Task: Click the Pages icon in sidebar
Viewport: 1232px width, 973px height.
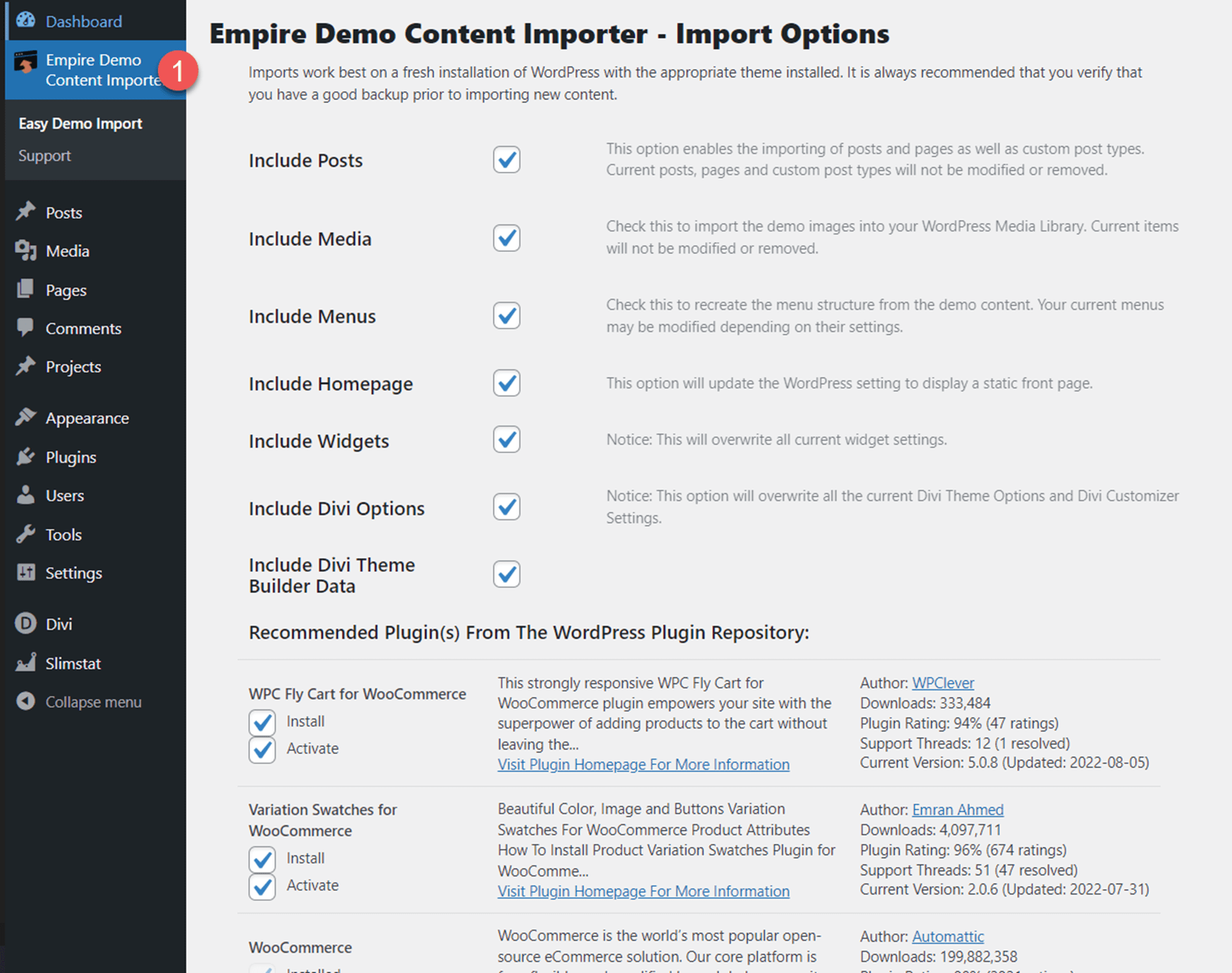Action: coord(25,289)
